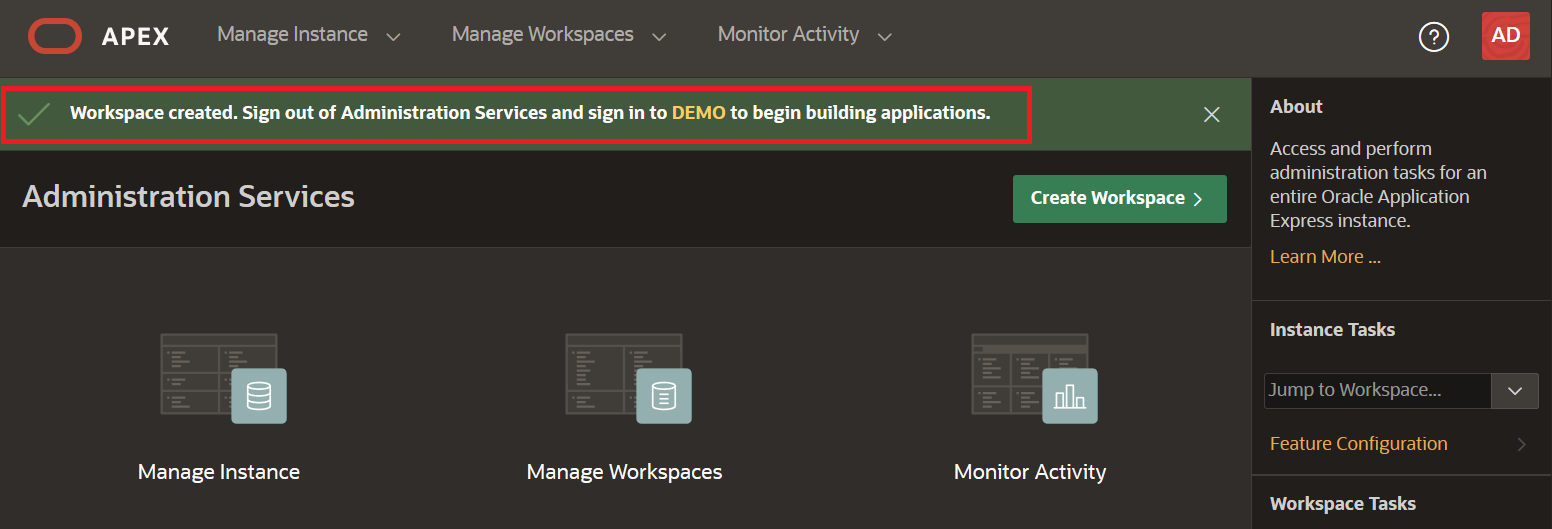
Task: Expand the Monitor Activity dropdown menu
Action: click(804, 35)
